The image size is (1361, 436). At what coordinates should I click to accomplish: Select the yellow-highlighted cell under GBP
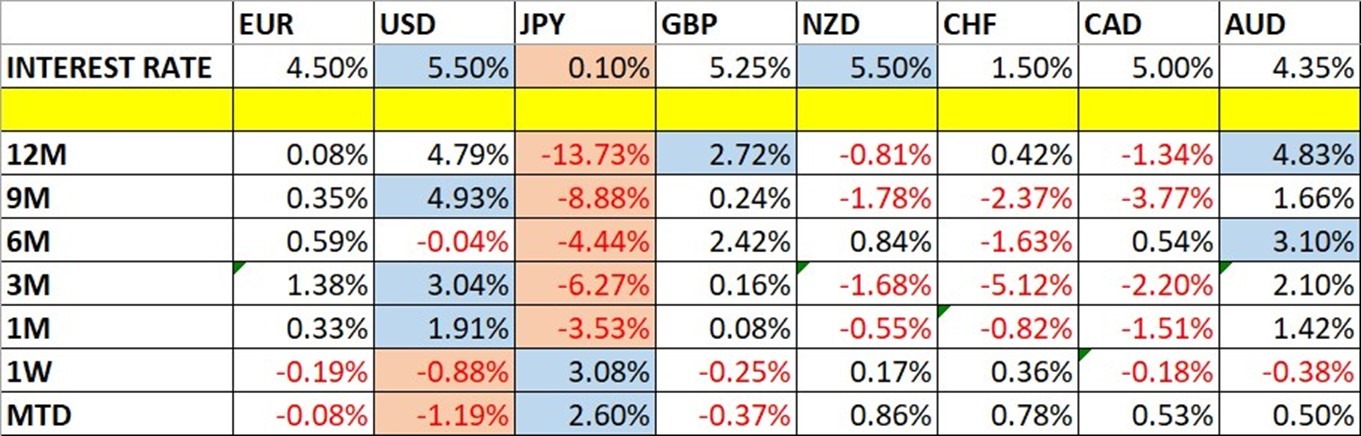tap(726, 109)
